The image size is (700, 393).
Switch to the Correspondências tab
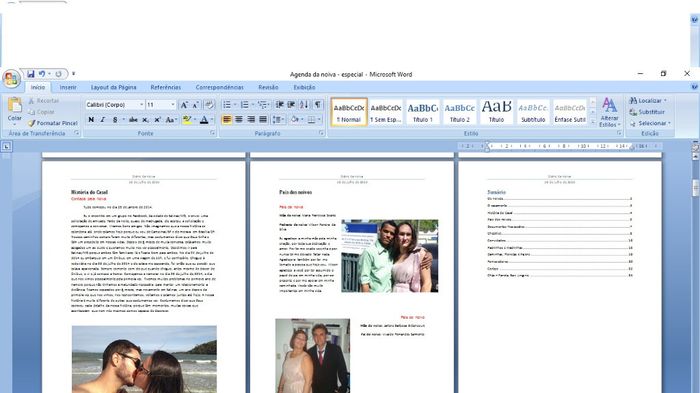click(220, 88)
